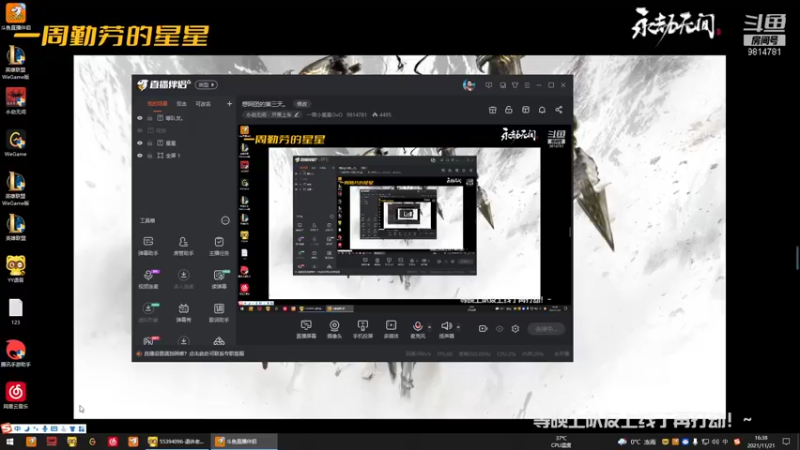Add a 手机投屏 phone casting source

(363, 329)
